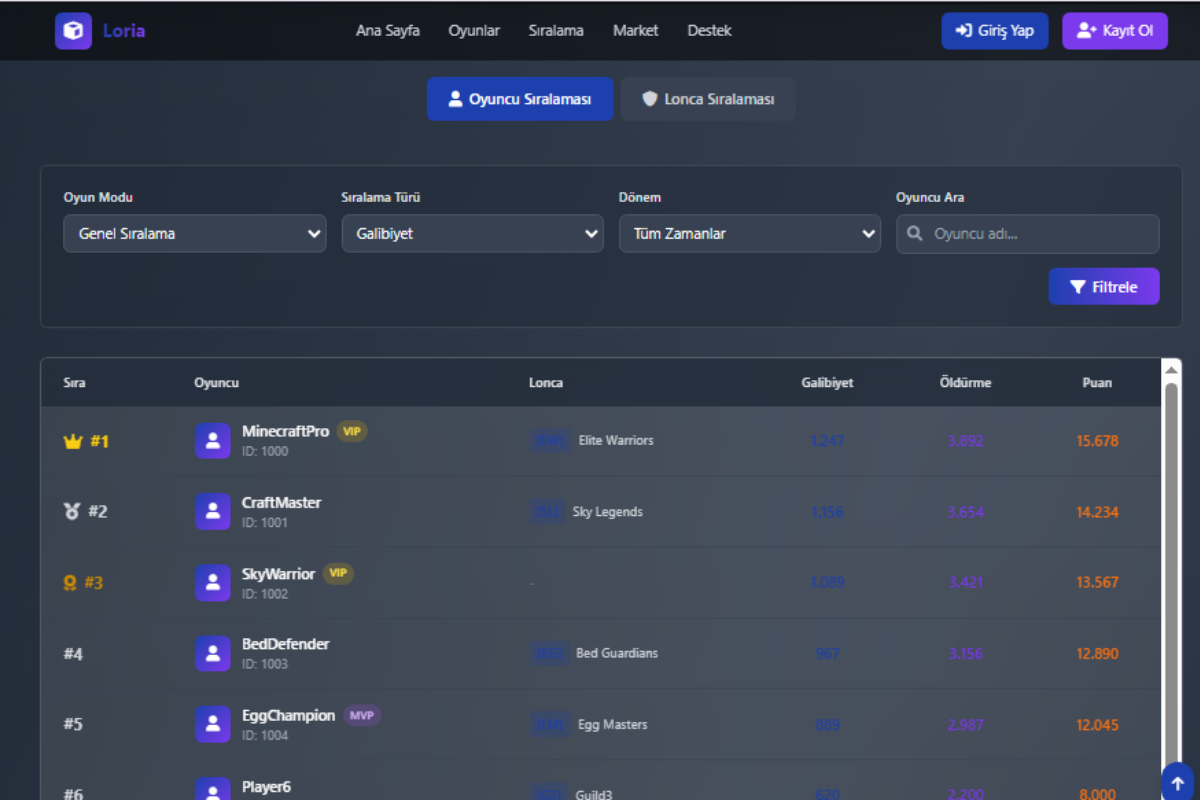Click the scroll-to-top arrow button
The height and width of the screenshot is (800, 1200).
coord(1177,782)
